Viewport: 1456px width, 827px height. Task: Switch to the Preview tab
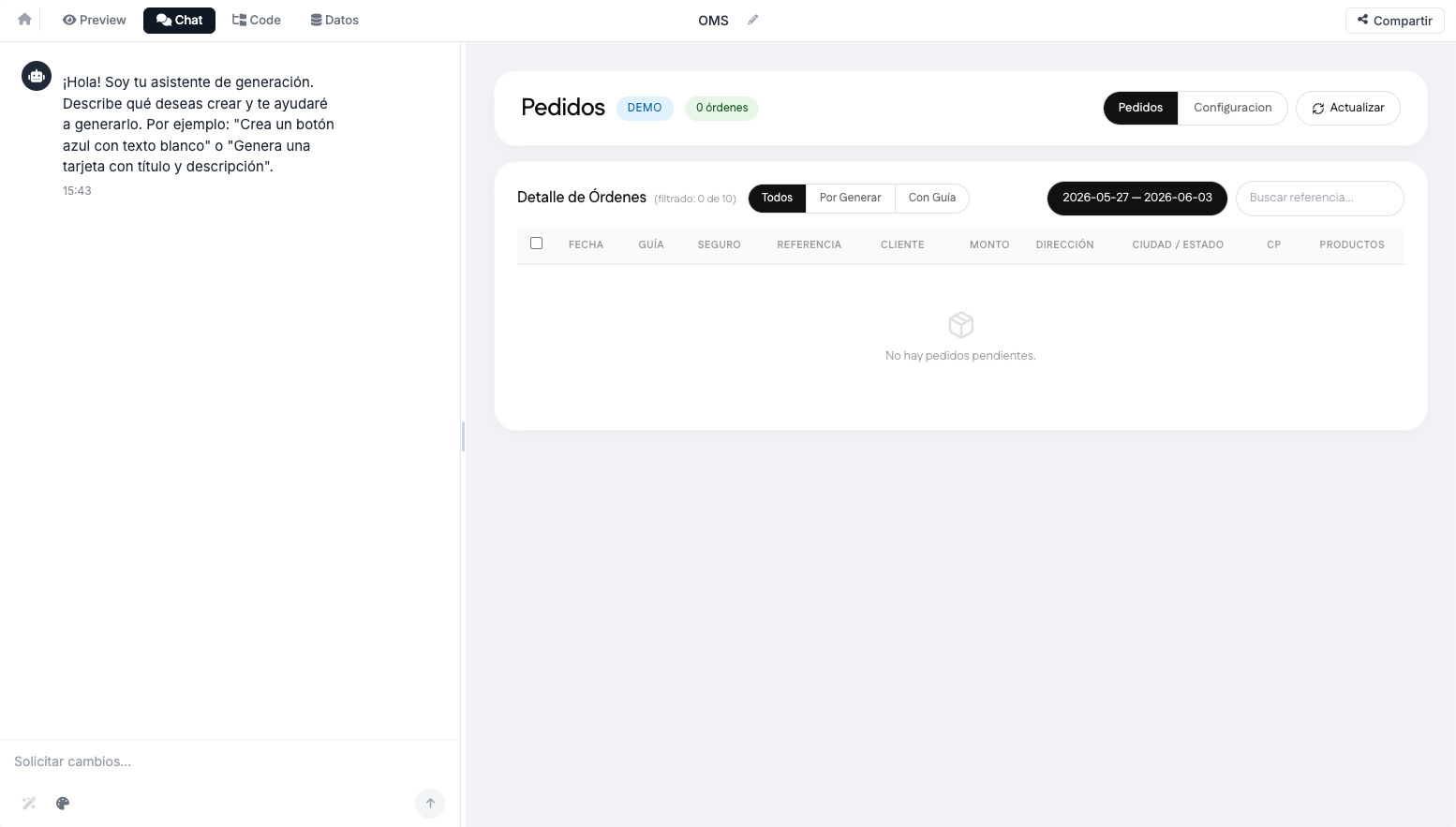click(94, 20)
